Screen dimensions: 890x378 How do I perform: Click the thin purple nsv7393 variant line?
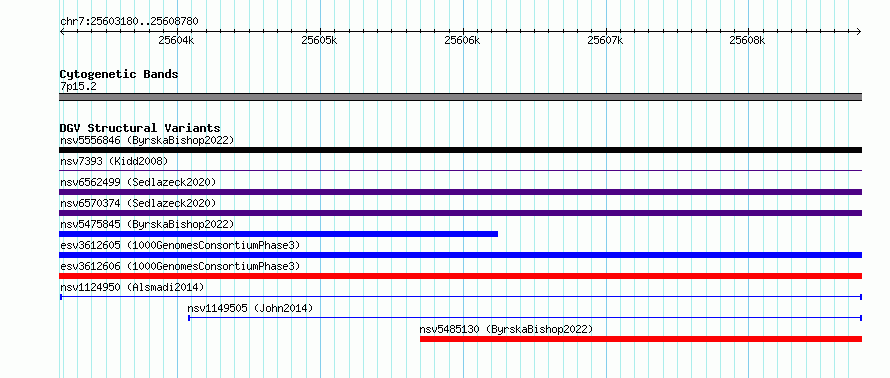(x=460, y=170)
